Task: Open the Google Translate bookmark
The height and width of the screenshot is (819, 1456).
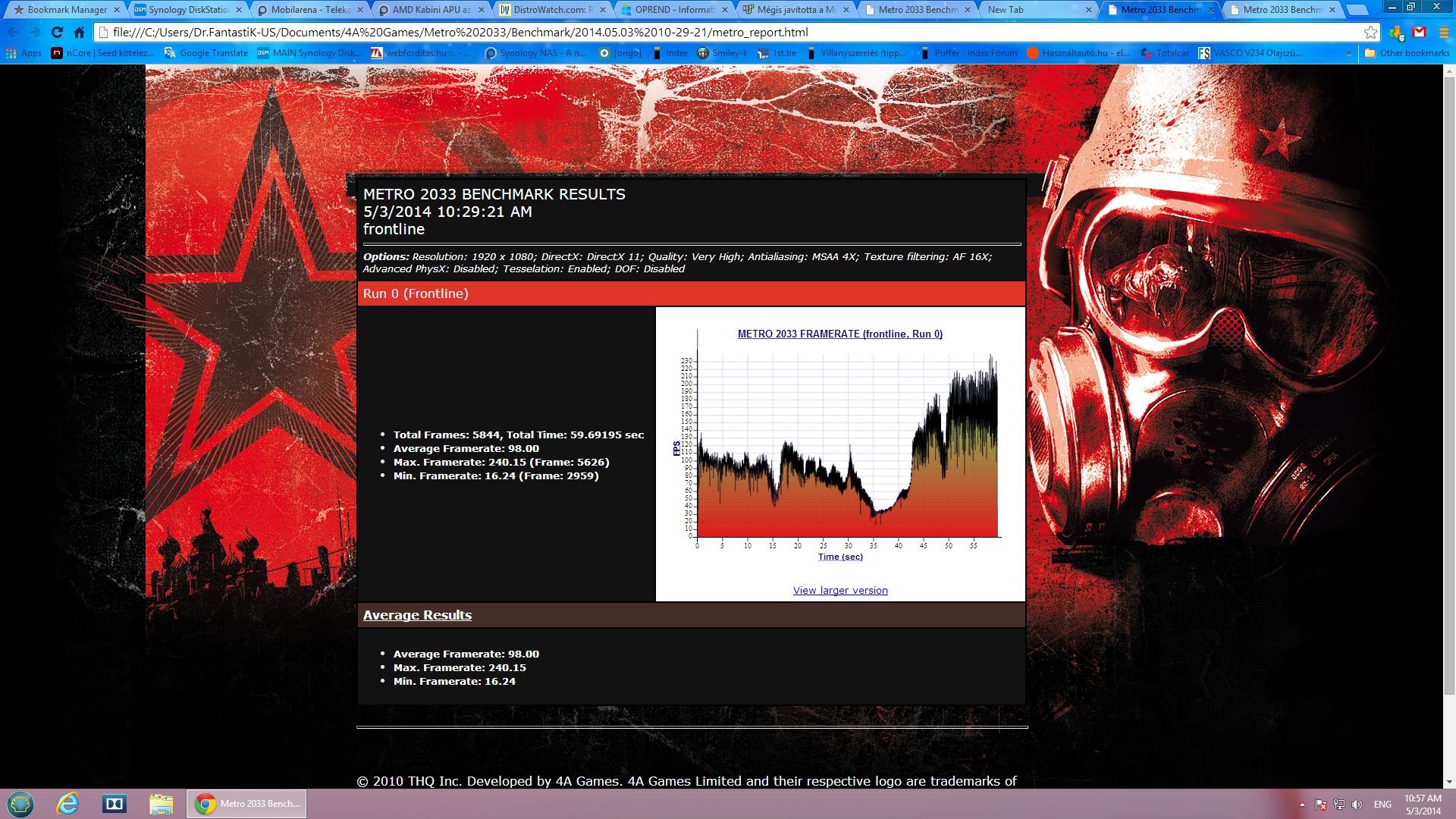Action: [x=207, y=53]
